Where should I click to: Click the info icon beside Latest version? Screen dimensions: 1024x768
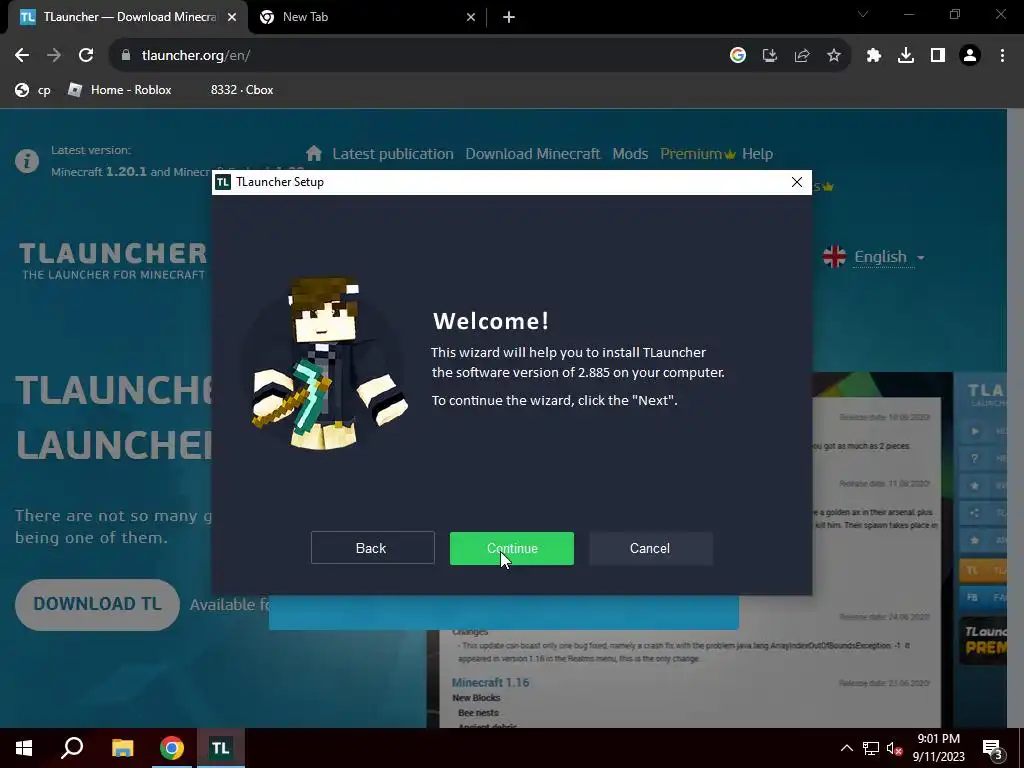click(27, 161)
